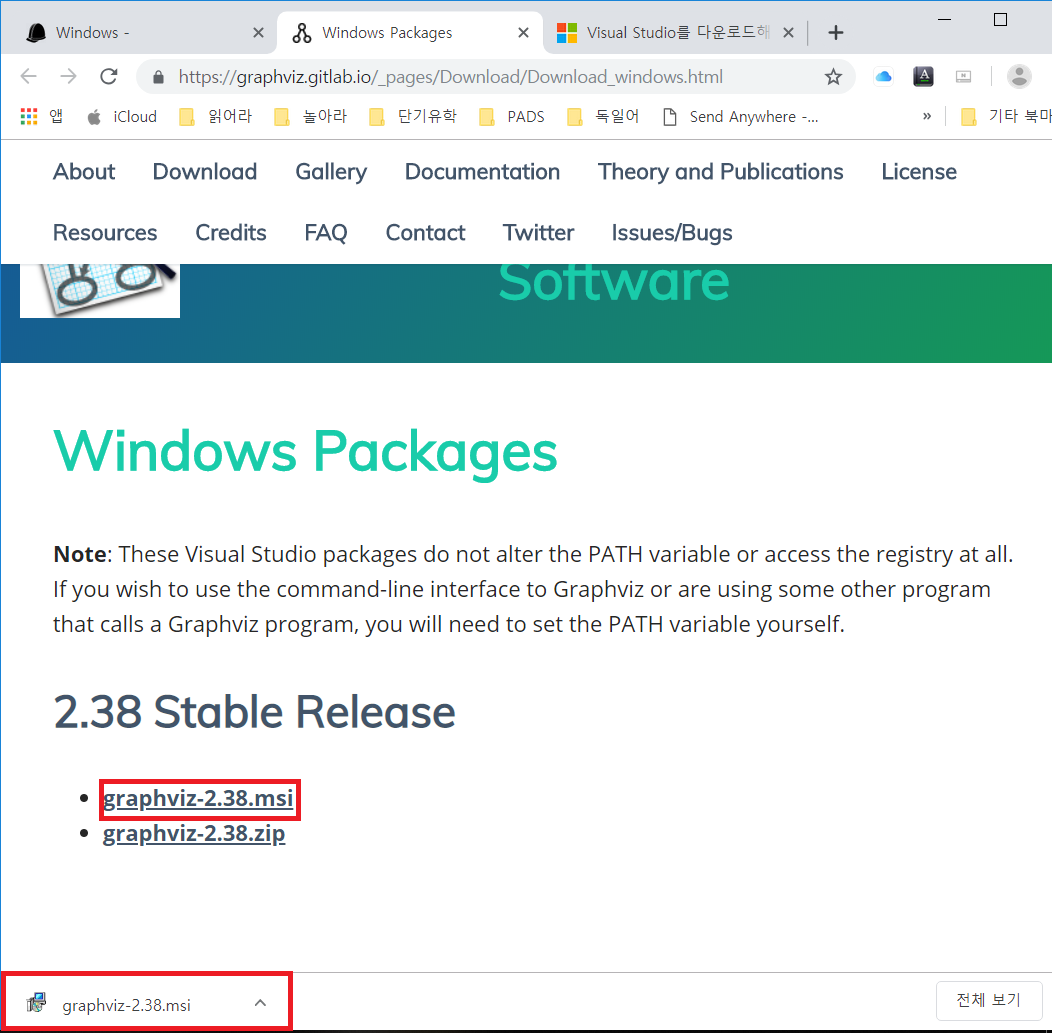Click the 전체 보기 show-all button
This screenshot has height=1033, width=1052.
click(x=988, y=1000)
